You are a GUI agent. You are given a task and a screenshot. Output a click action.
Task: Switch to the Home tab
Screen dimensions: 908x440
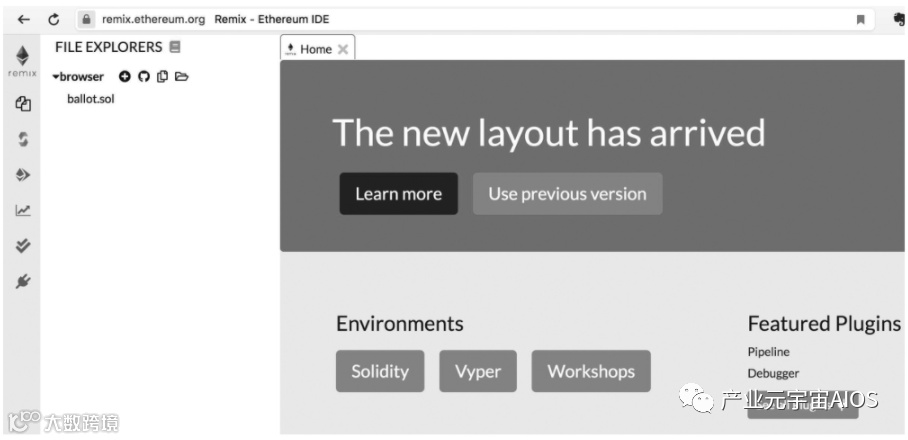pyautogui.click(x=316, y=49)
